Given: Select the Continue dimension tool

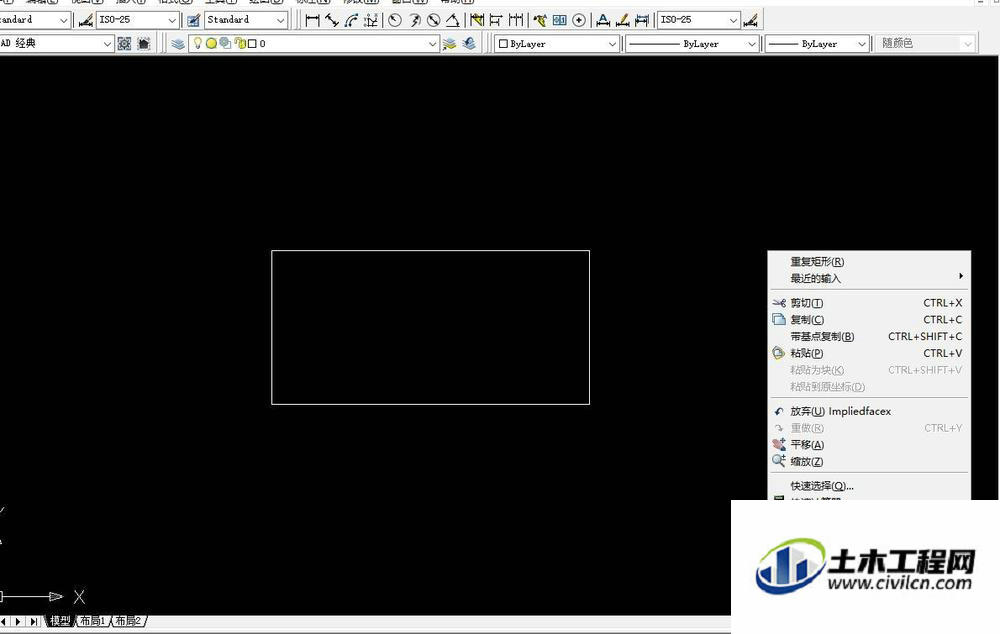Looking at the screenshot, I should tap(515, 20).
